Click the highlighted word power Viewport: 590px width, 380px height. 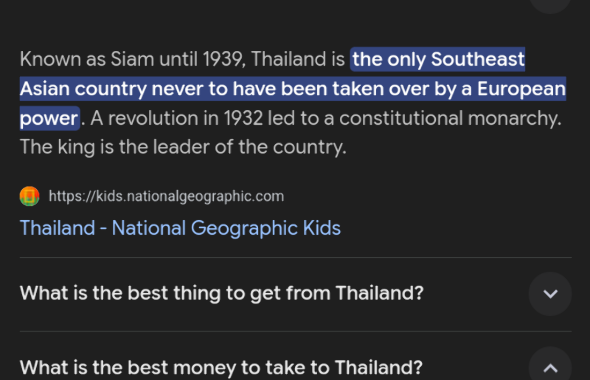pos(49,119)
